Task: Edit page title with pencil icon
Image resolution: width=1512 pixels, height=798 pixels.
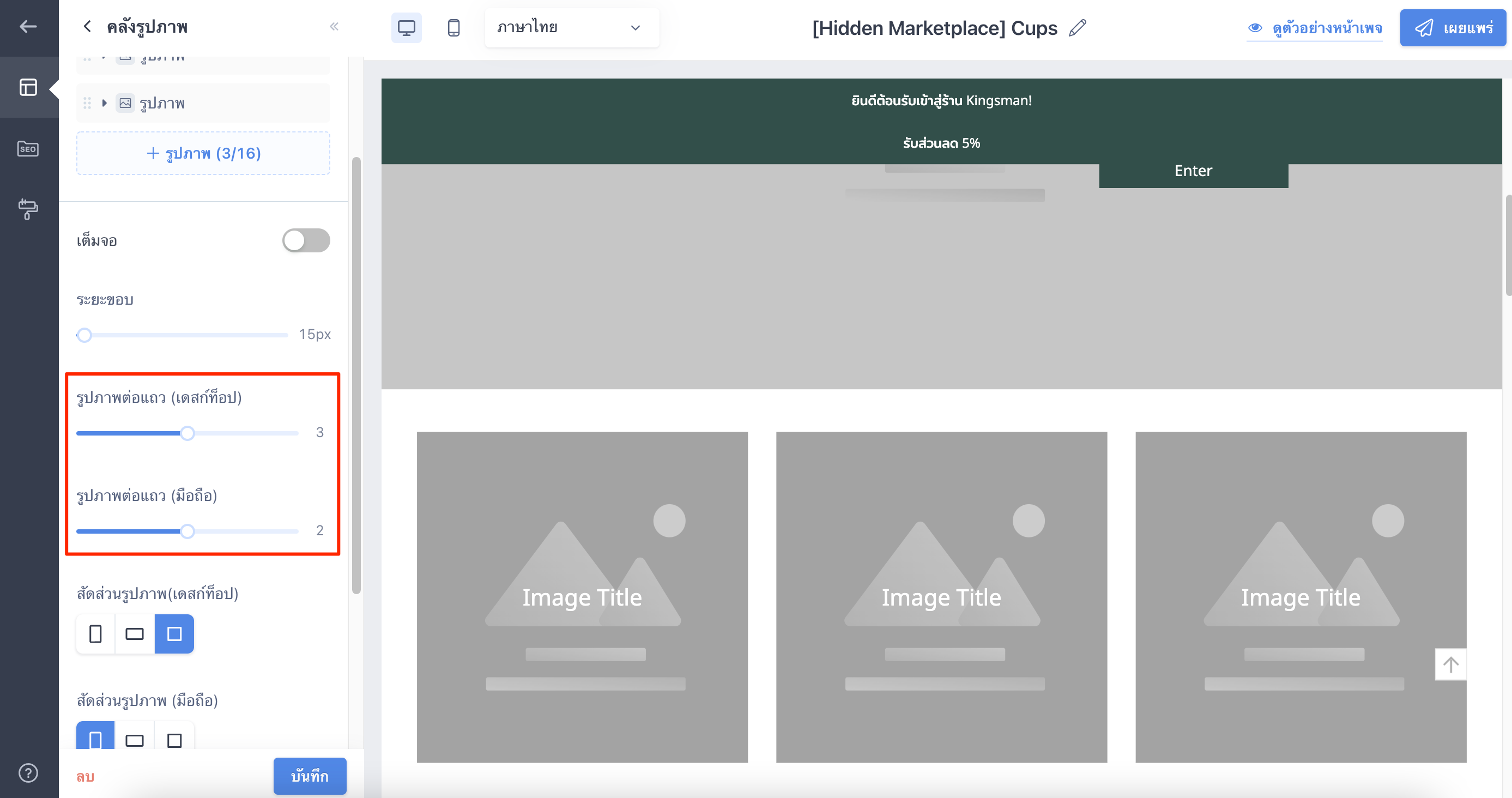Action: [x=1077, y=28]
